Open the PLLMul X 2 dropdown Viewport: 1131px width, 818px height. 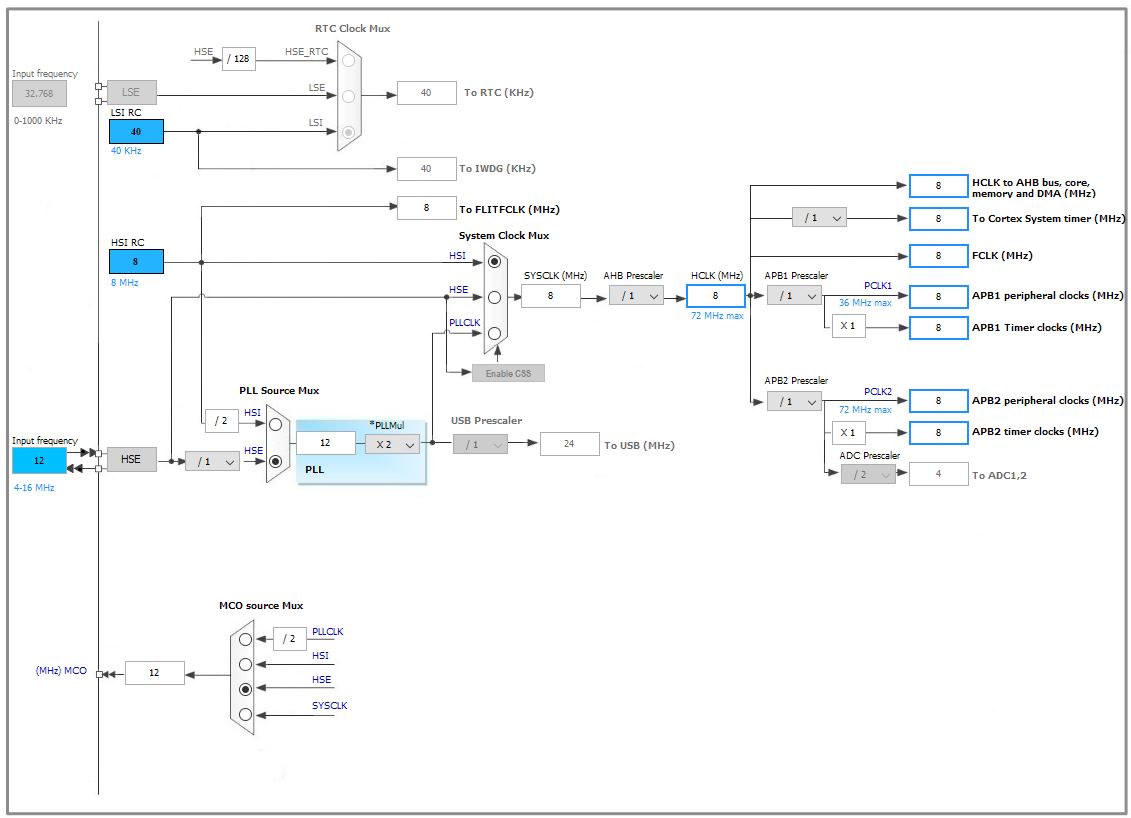tap(392, 444)
